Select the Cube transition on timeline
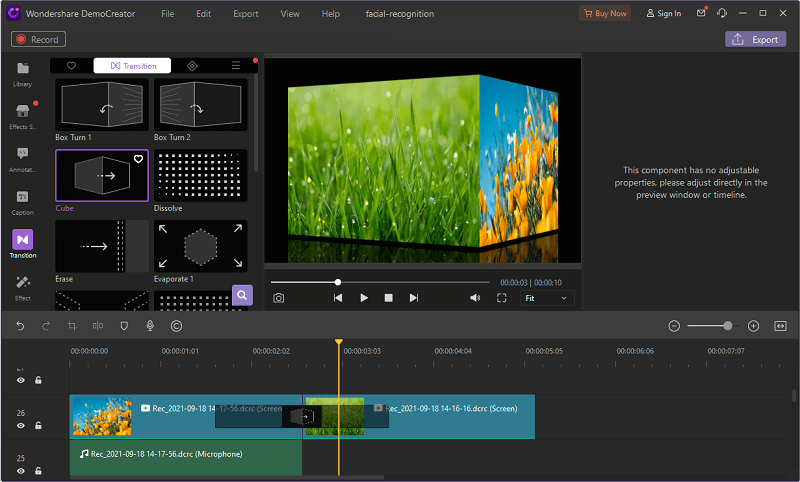 point(302,417)
